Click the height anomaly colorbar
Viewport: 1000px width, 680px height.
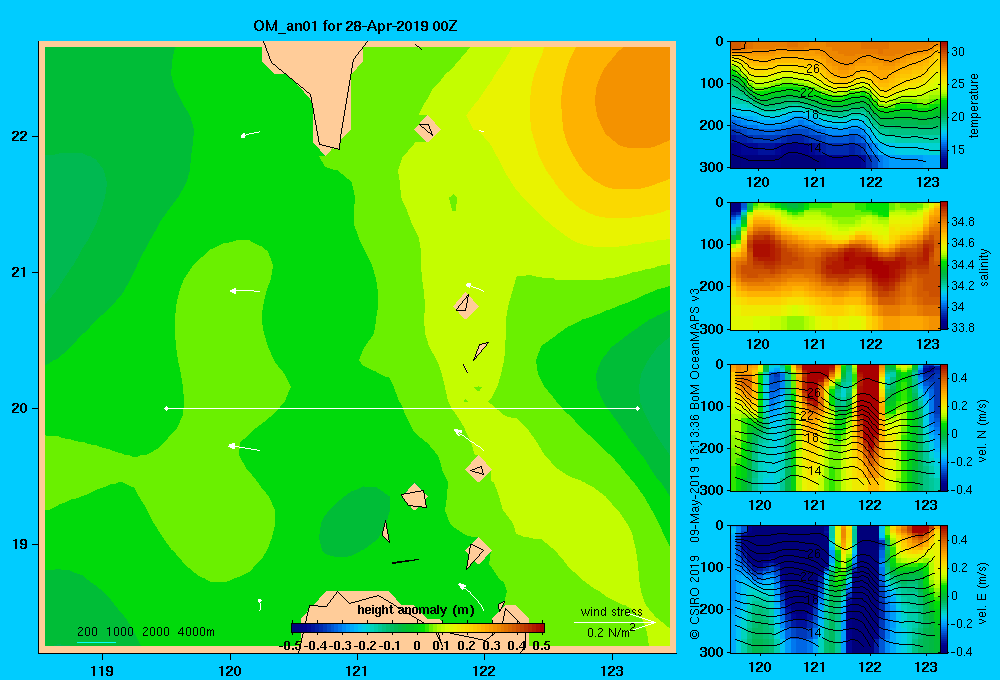[x=418, y=628]
